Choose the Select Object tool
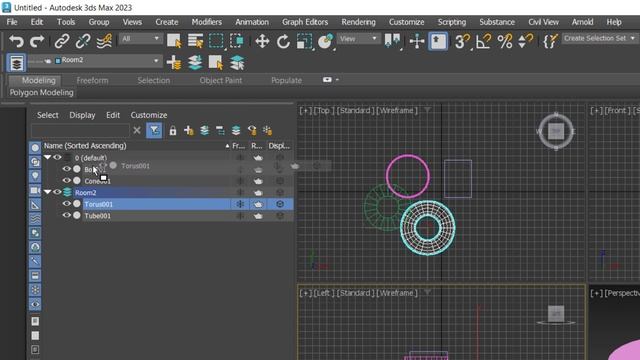This screenshot has height=360, width=640. tap(174, 41)
